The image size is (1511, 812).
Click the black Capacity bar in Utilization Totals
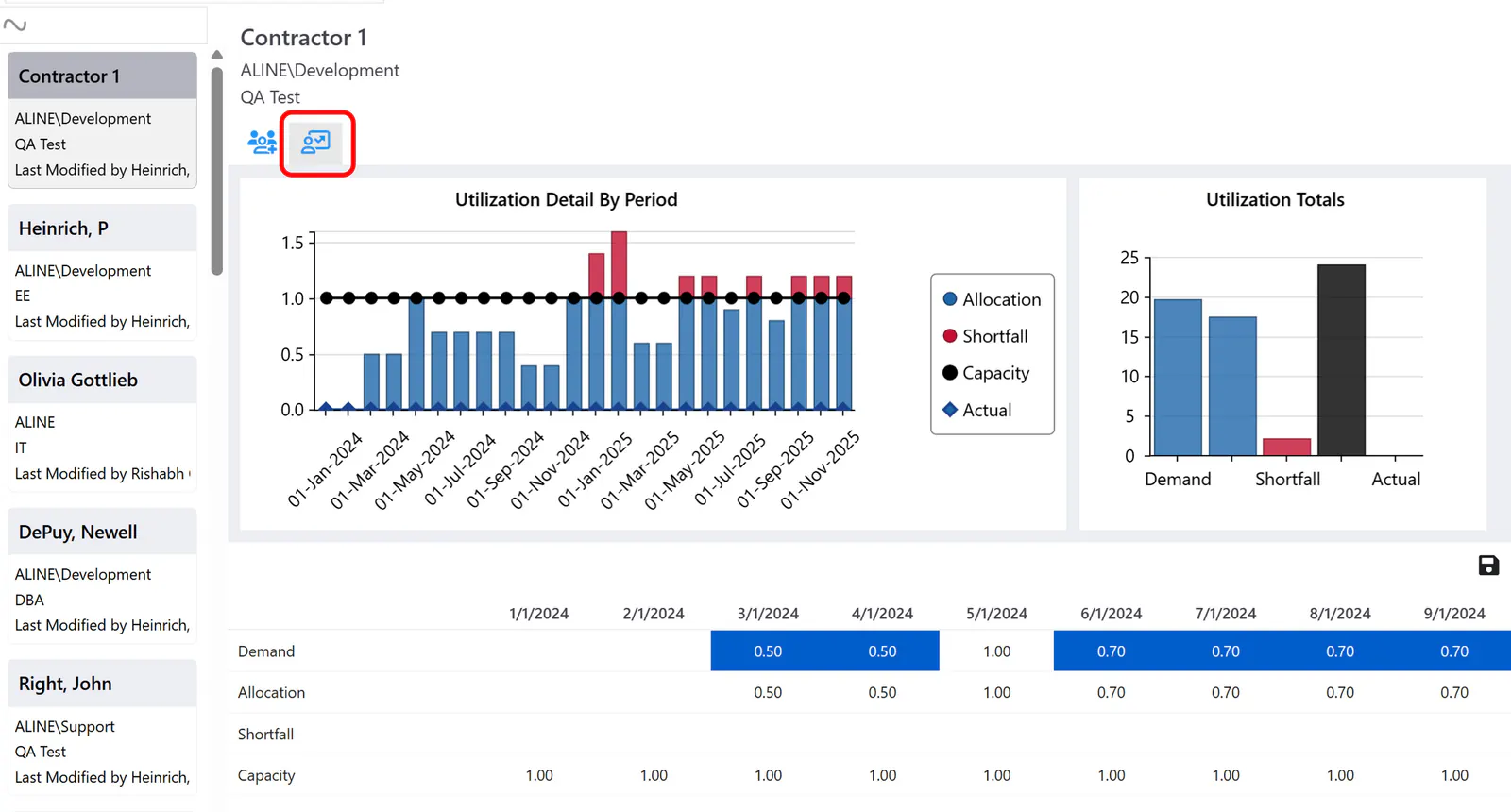coord(1341,361)
